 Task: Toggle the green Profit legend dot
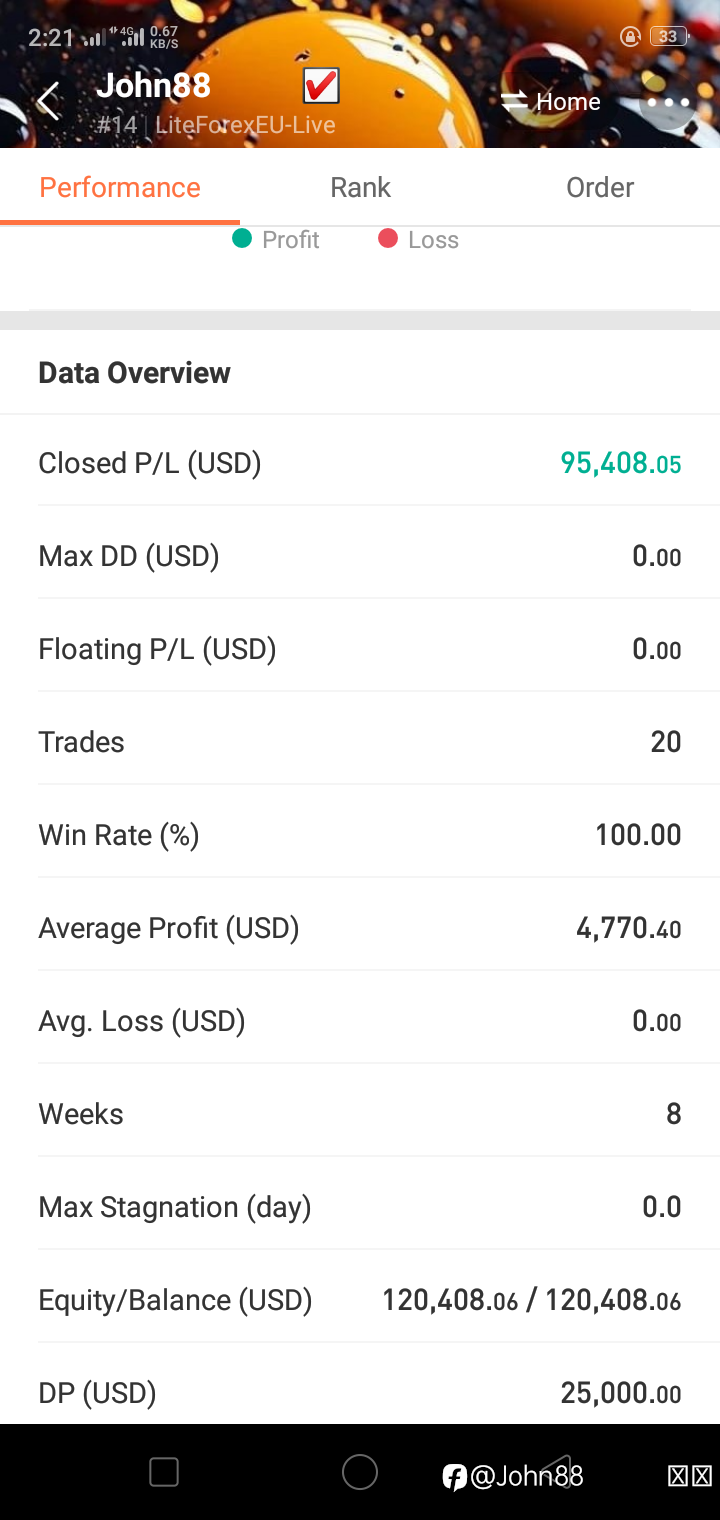[x=241, y=239]
